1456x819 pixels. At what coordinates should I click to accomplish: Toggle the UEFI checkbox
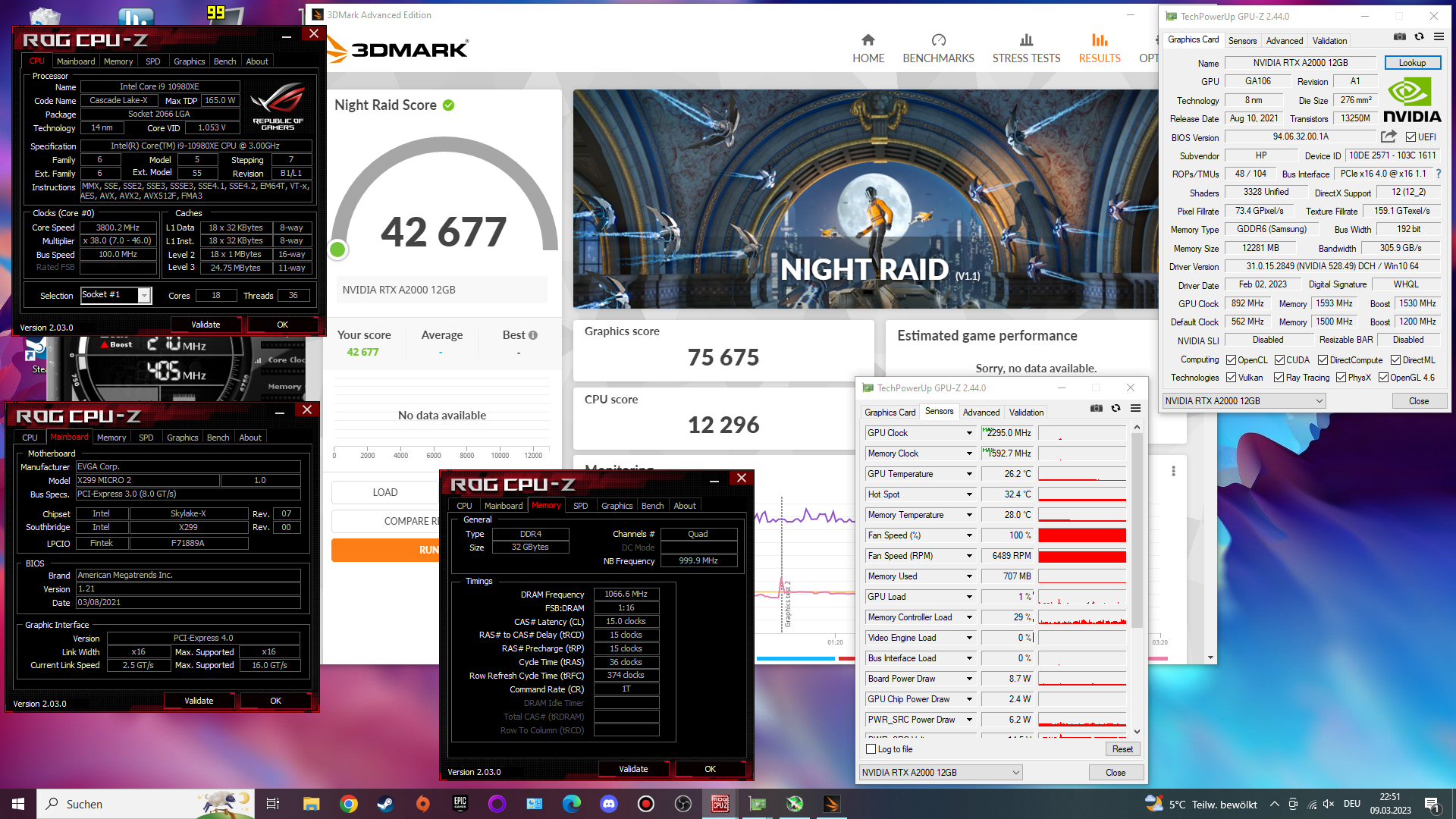click(x=1410, y=137)
